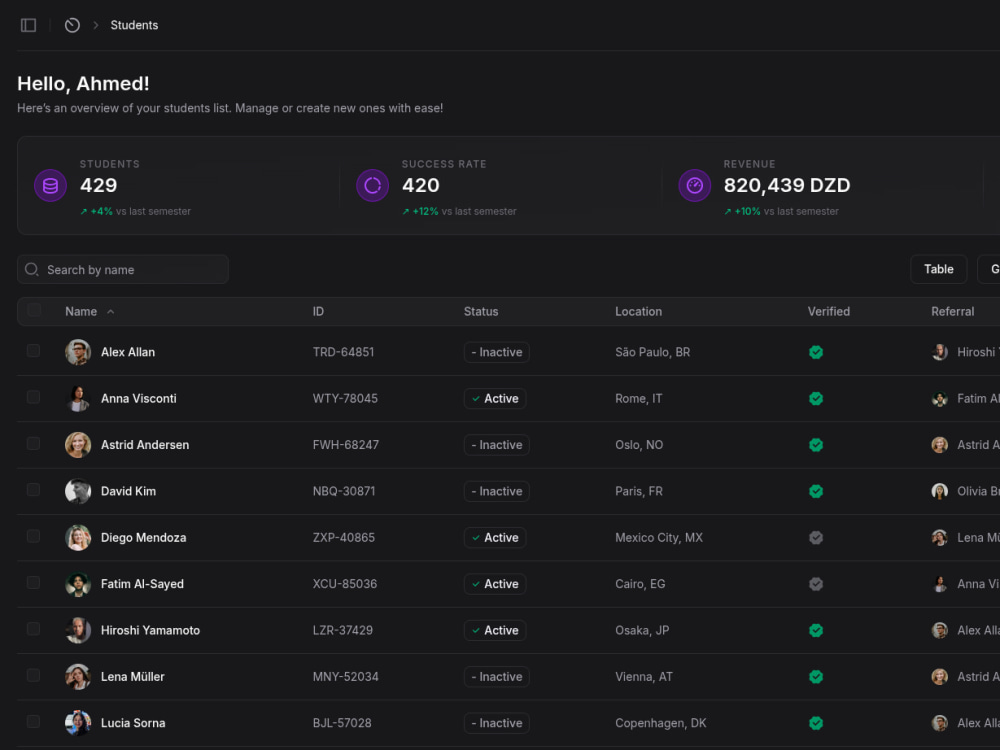Click David Kim's Inactive status badge

[496, 491]
